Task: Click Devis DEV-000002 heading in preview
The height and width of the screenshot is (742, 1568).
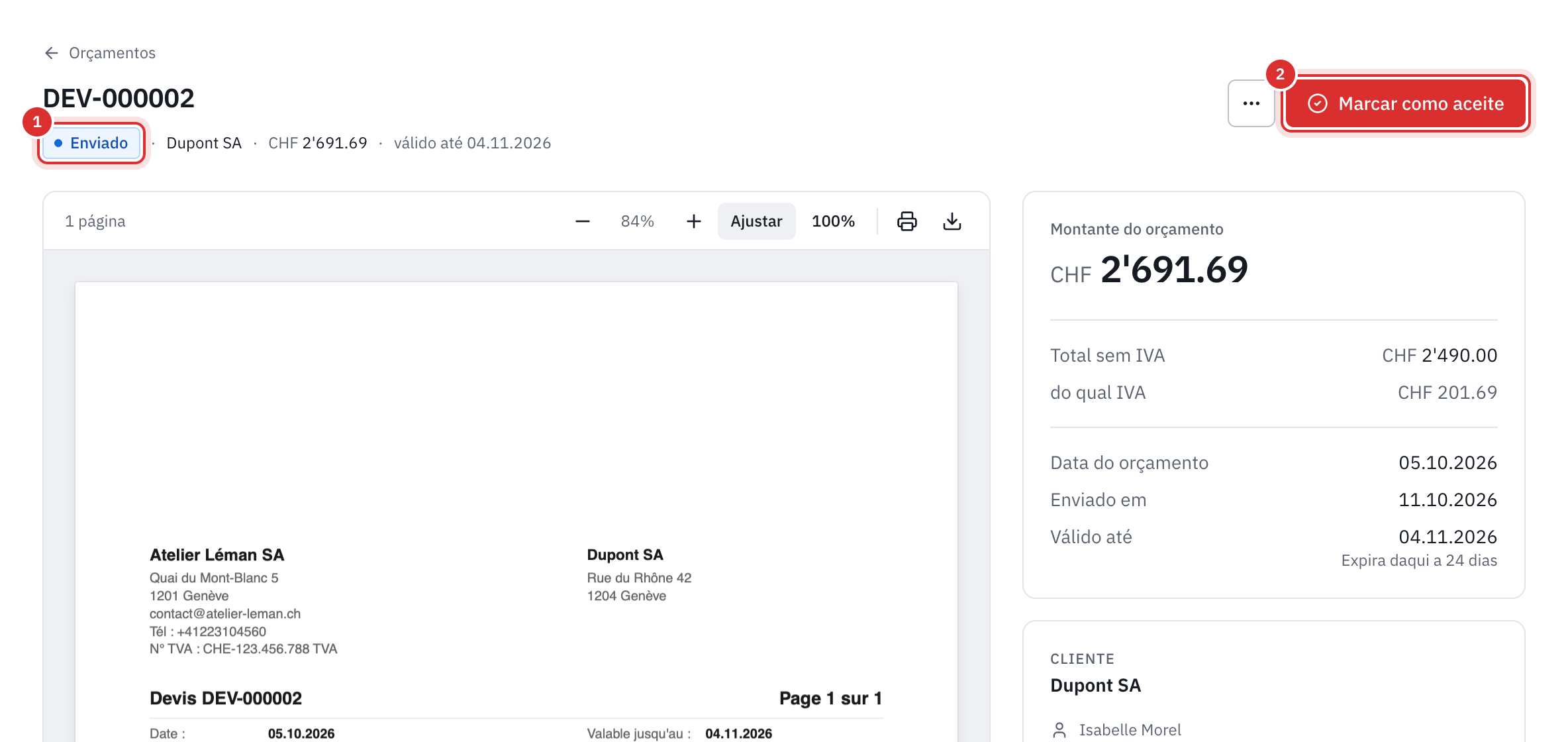Action: (226, 698)
